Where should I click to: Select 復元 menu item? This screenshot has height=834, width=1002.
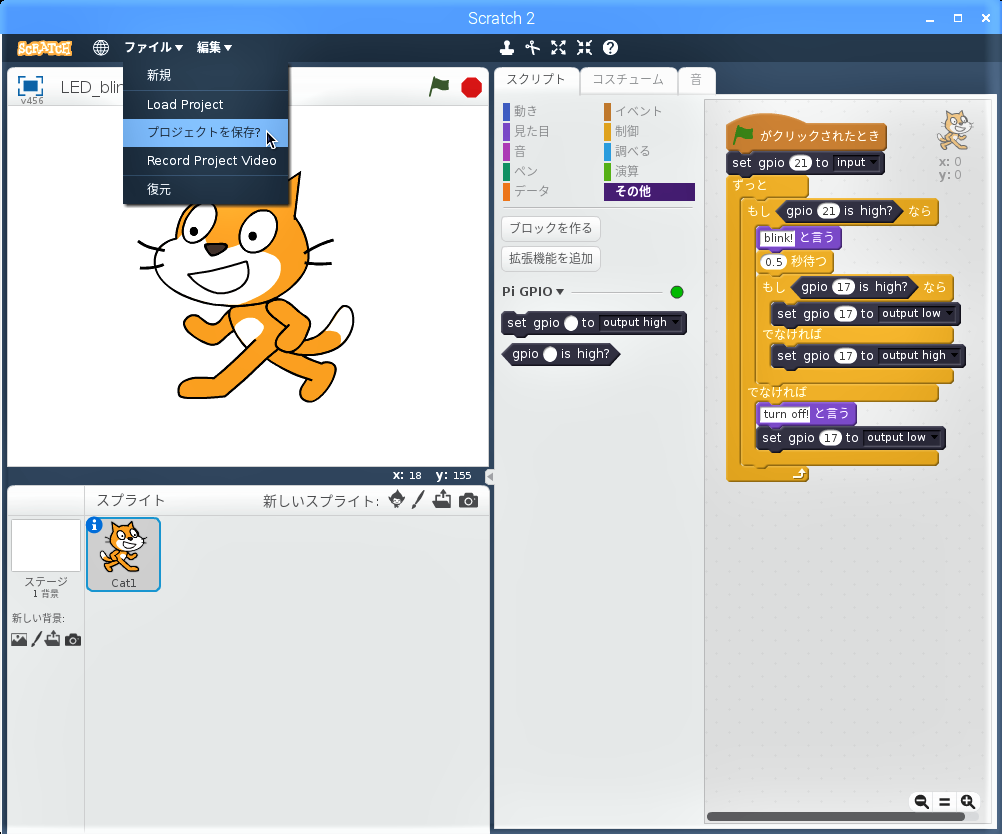coord(206,190)
